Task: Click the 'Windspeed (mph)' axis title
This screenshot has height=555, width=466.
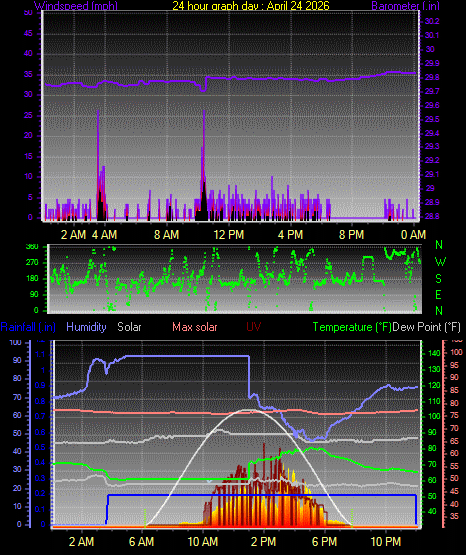Action: click(x=76, y=6)
